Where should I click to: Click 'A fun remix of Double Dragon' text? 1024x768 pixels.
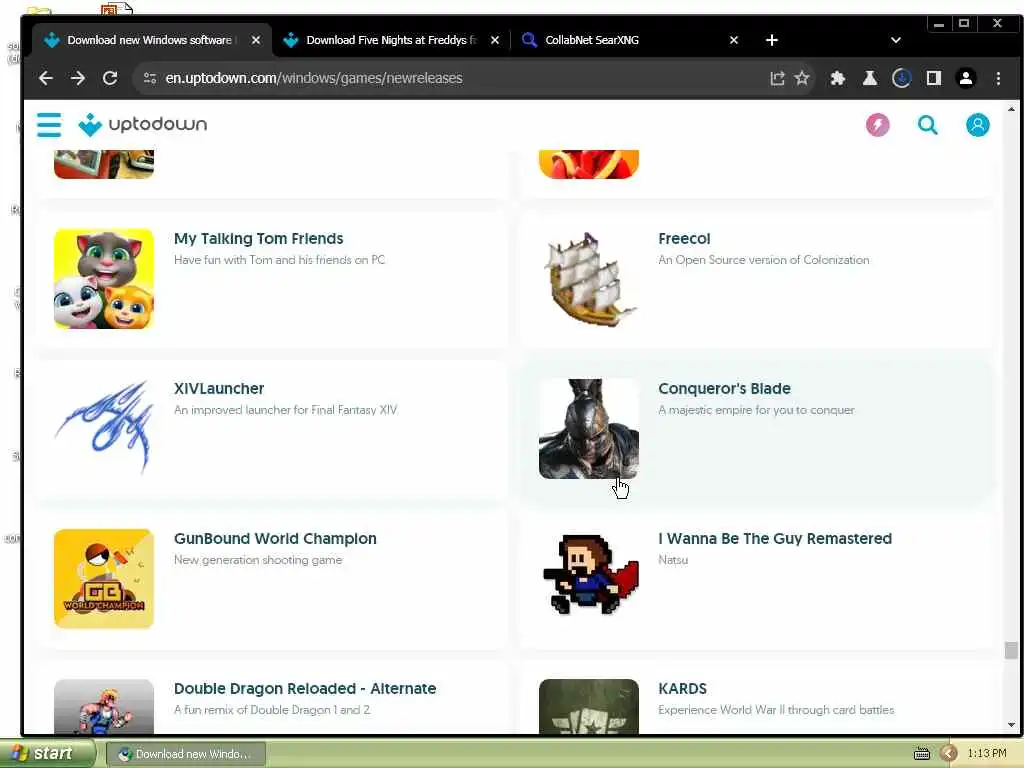click(x=272, y=710)
